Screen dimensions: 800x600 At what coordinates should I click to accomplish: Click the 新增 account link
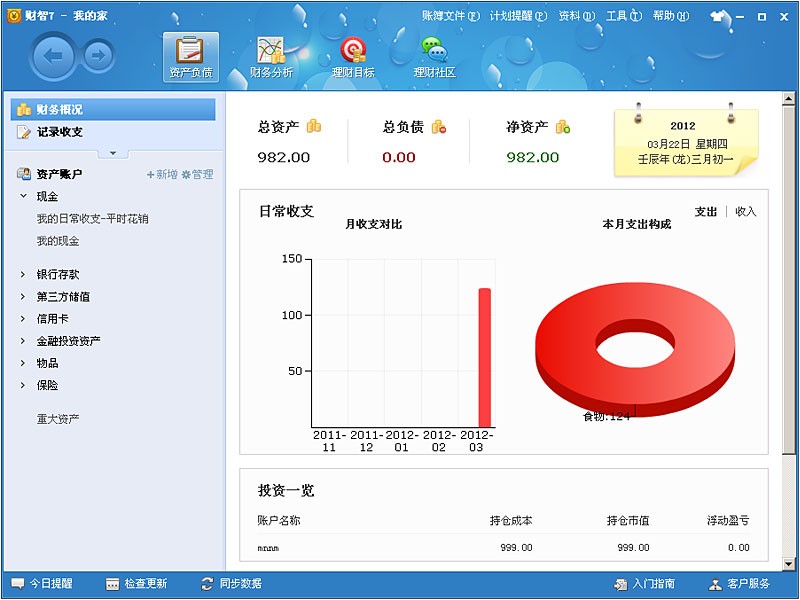(162, 174)
